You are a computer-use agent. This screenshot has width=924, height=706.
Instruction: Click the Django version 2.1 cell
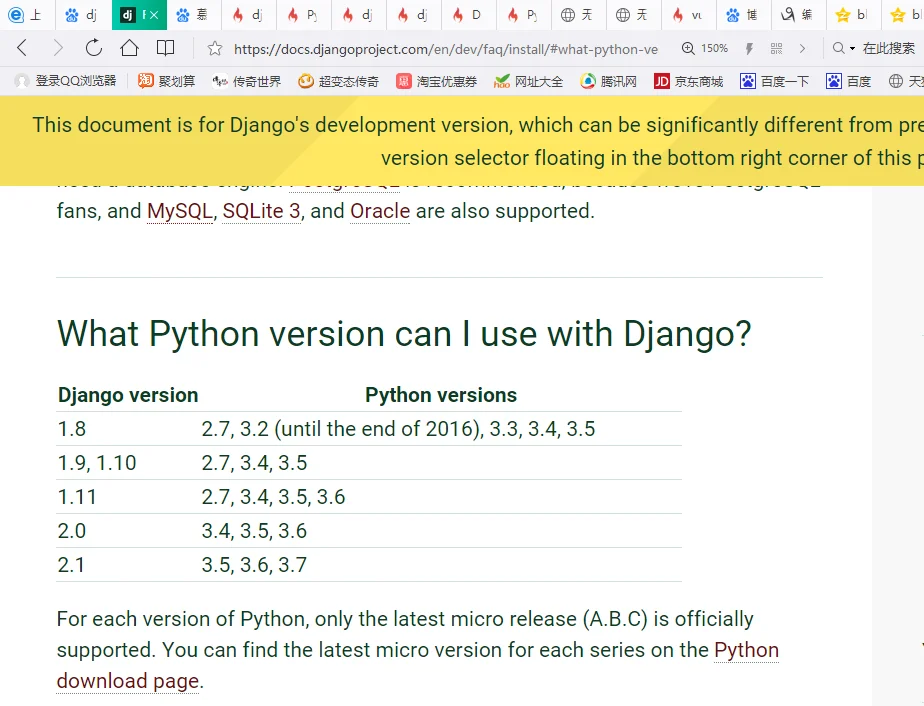[71, 565]
